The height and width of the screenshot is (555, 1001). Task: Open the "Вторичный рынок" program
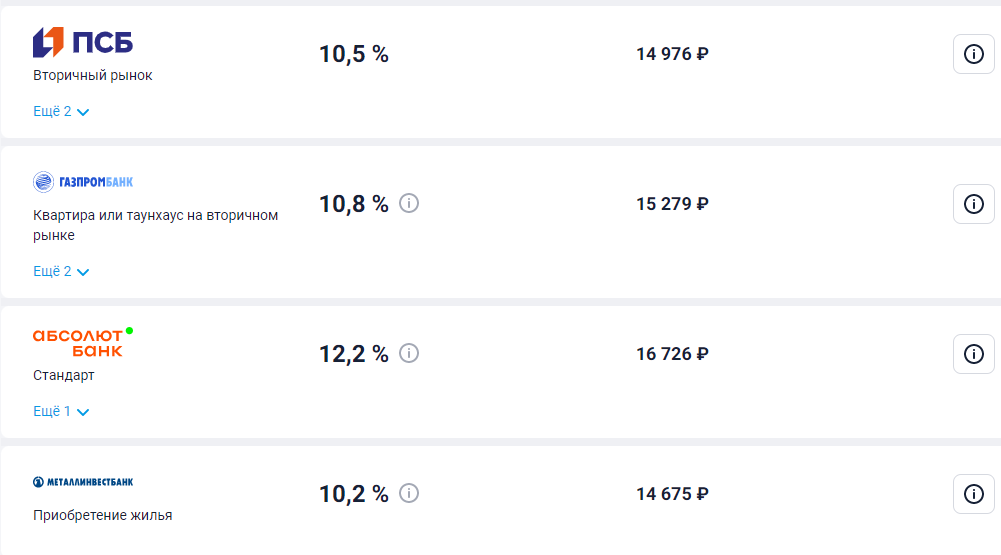coord(93,75)
